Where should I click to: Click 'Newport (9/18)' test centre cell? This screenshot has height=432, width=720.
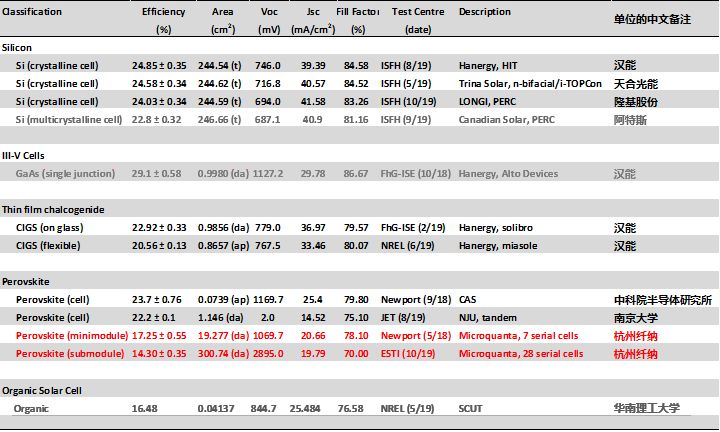pyautogui.click(x=416, y=300)
